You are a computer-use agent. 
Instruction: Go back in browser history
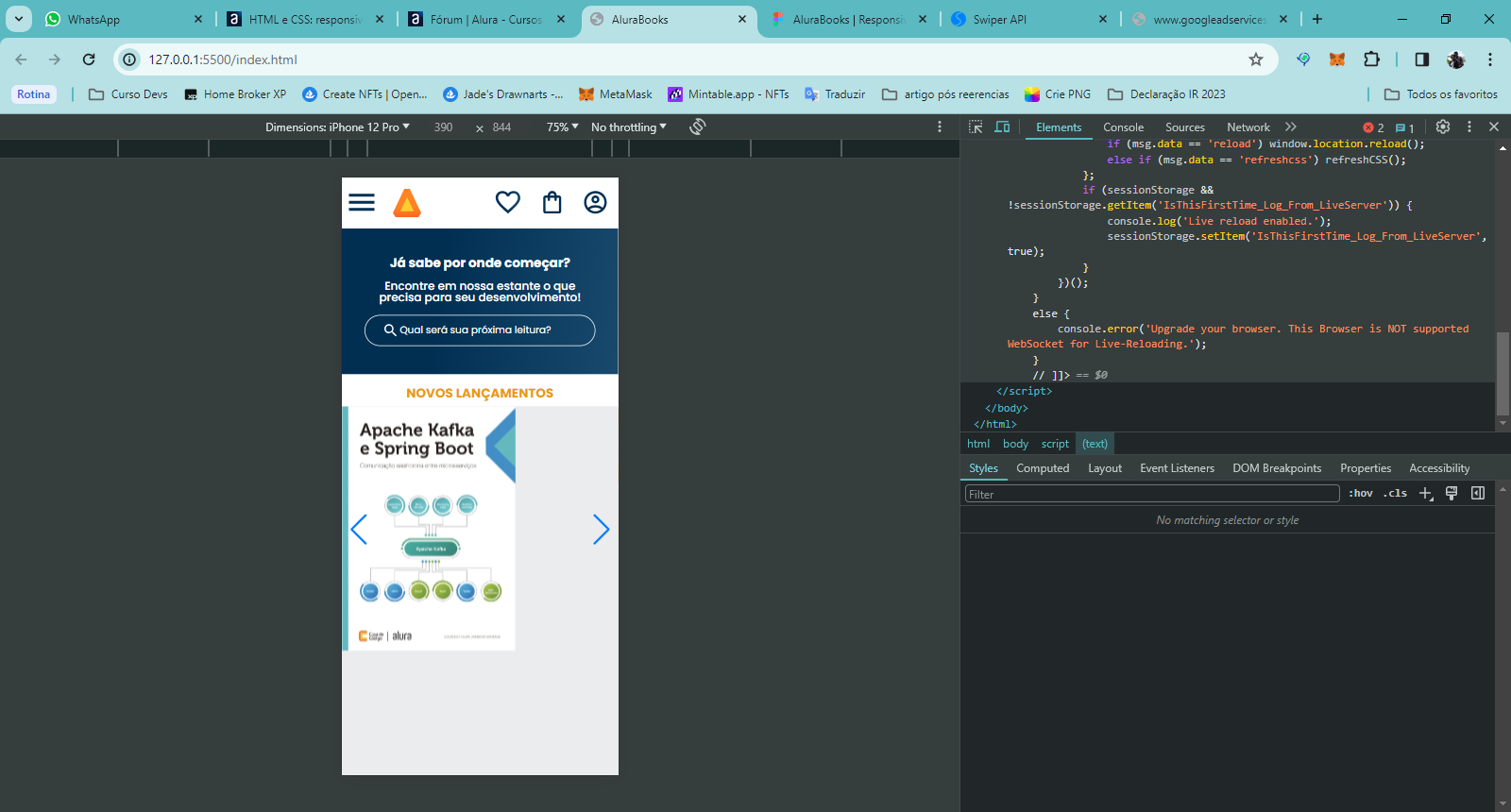(x=21, y=59)
